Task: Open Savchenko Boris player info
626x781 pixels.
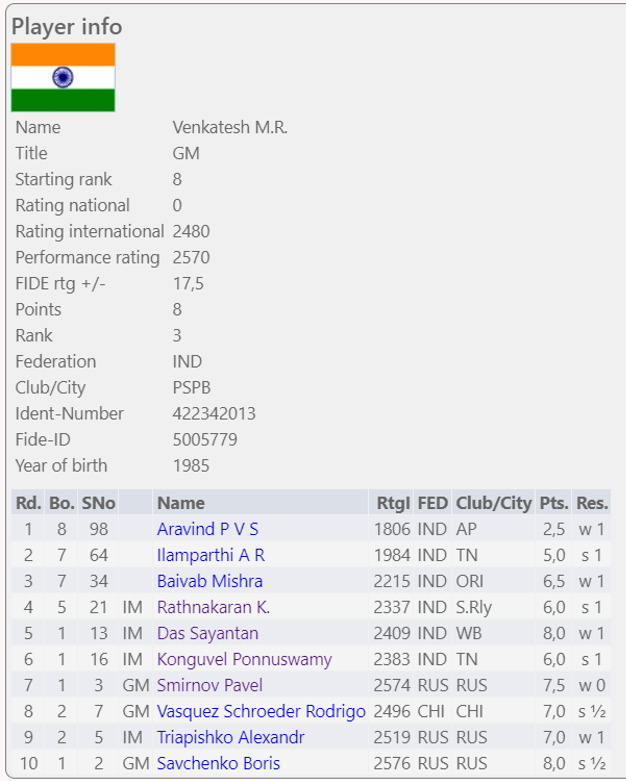Action: pyautogui.click(x=218, y=763)
